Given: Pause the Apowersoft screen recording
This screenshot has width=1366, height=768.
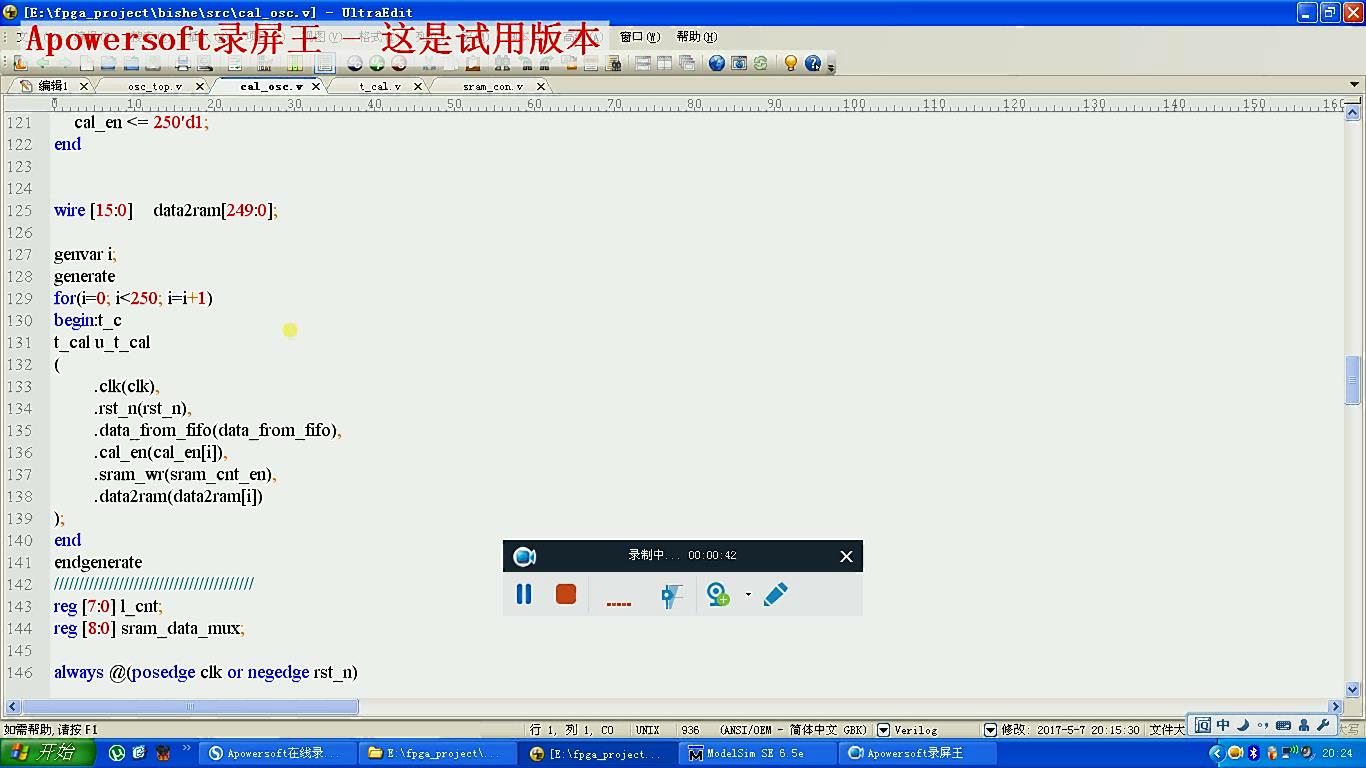Looking at the screenshot, I should point(523,594).
